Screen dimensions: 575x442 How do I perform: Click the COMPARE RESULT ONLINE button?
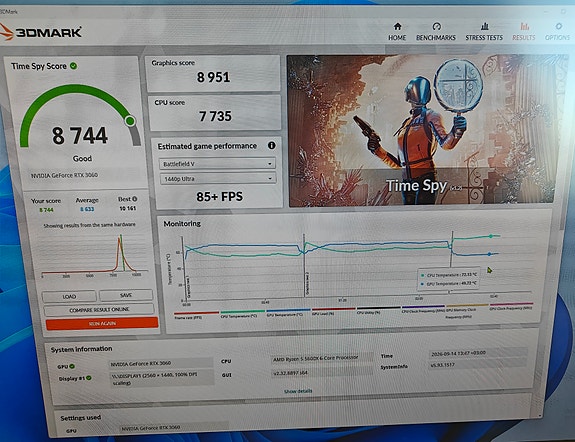click(x=99, y=310)
